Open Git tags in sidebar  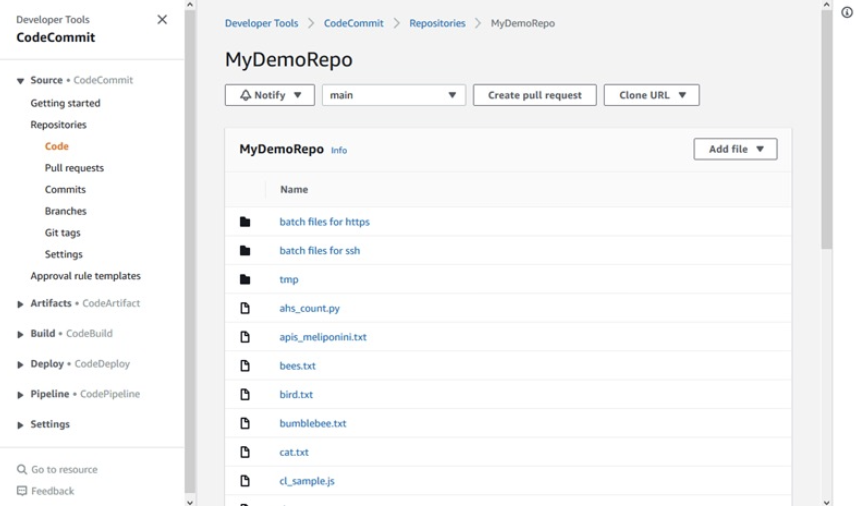coord(63,233)
